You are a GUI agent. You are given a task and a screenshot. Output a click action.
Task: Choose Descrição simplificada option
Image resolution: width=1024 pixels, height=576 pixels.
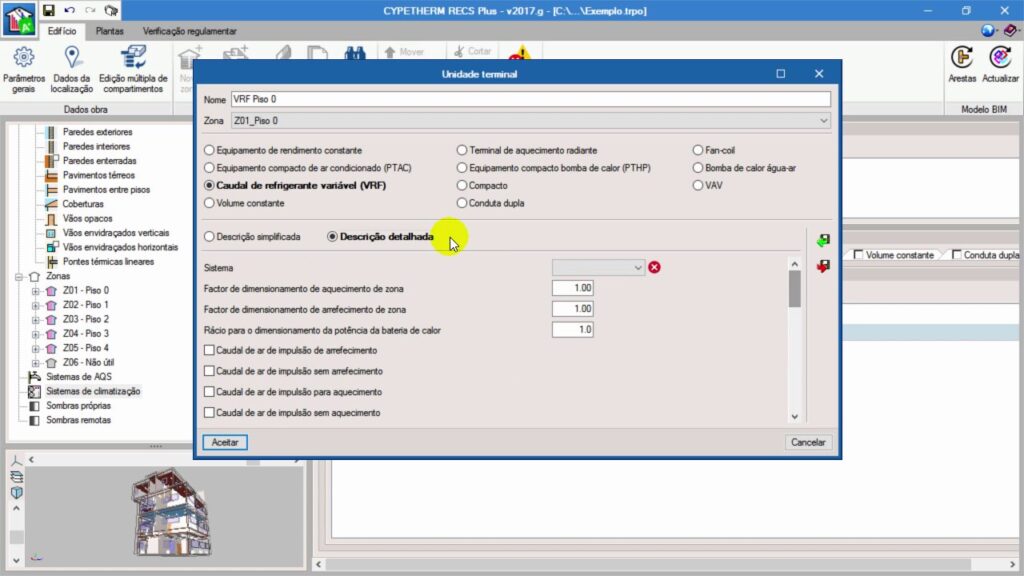pyautogui.click(x=209, y=237)
